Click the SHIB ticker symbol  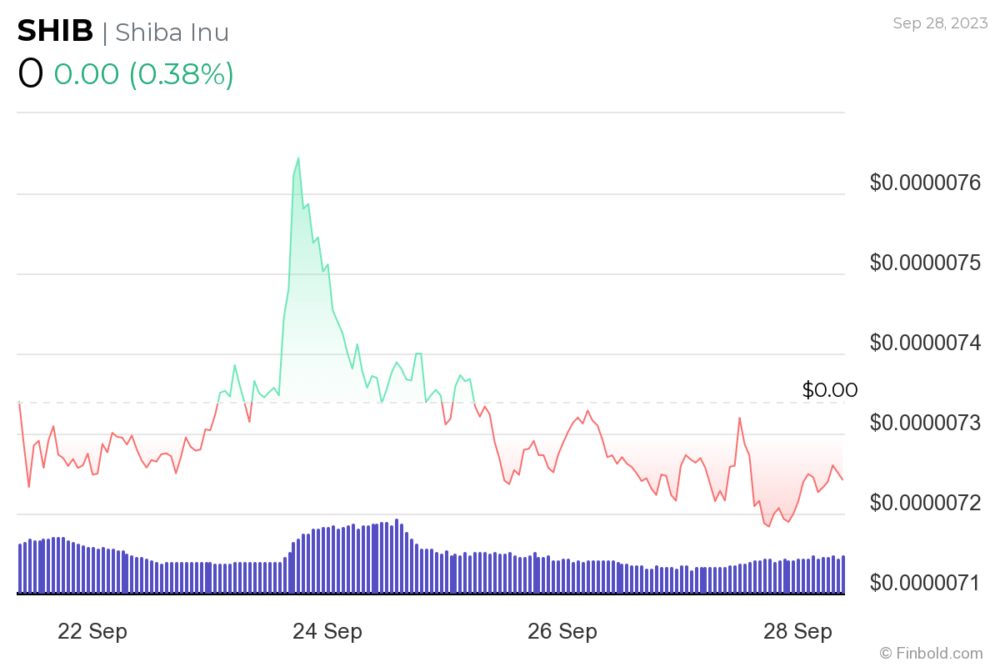tap(55, 31)
